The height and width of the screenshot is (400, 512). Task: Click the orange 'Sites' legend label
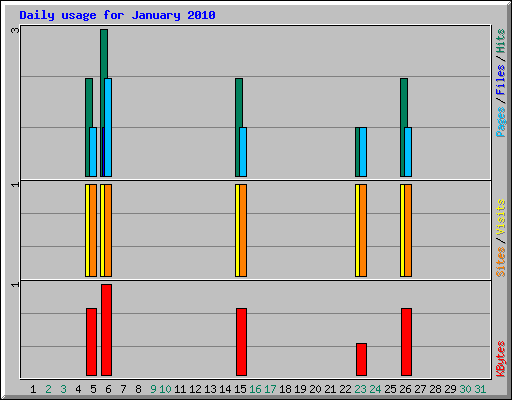click(500, 262)
